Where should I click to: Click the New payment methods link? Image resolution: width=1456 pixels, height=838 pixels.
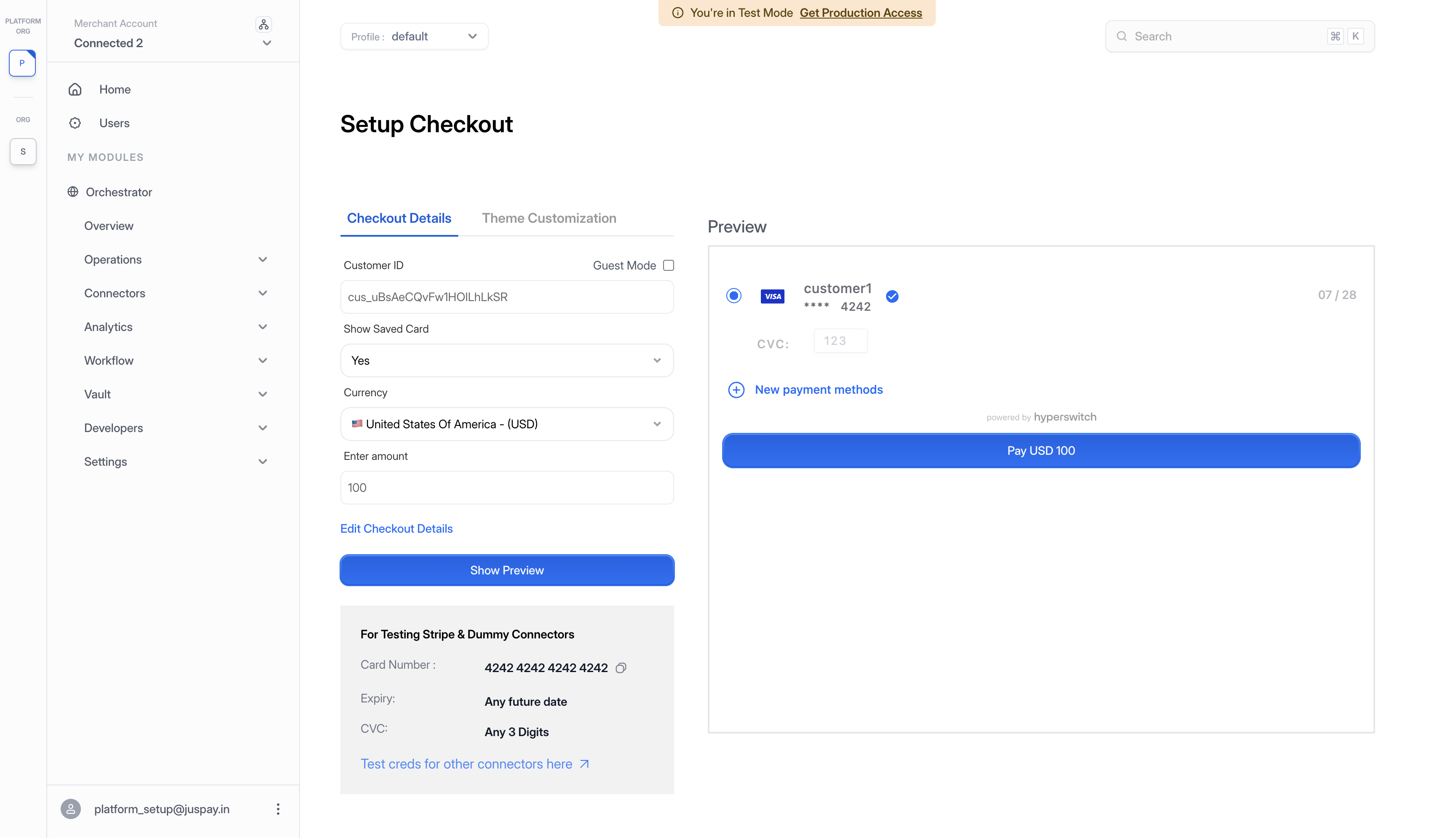[819, 390]
